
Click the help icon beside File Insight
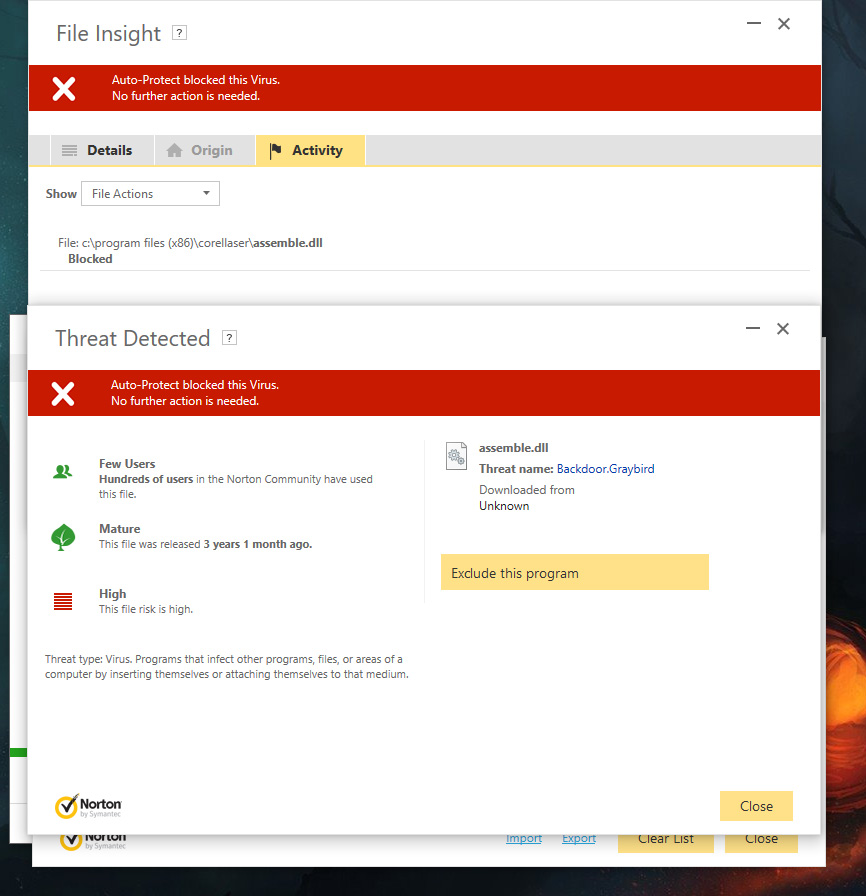click(x=179, y=33)
